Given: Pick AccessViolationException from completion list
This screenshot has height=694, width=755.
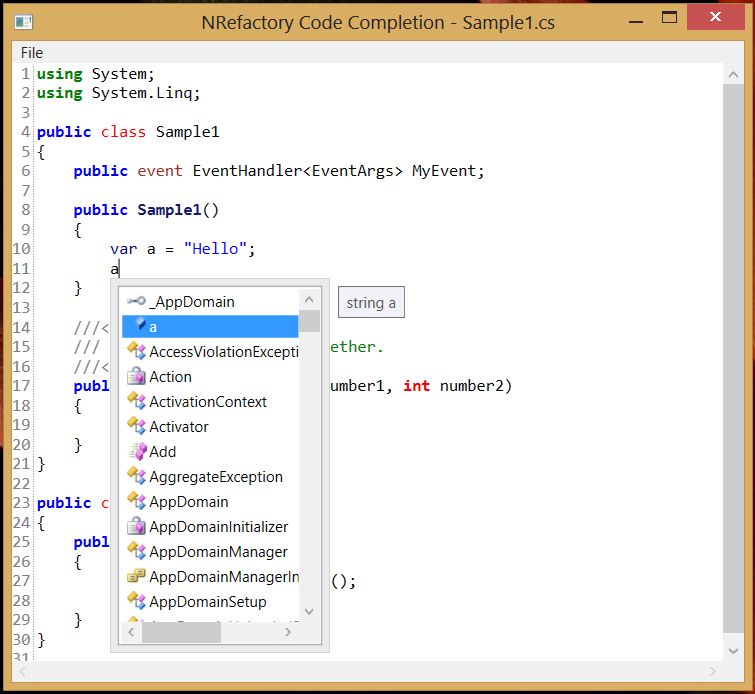Looking at the screenshot, I should pyautogui.click(x=210, y=352).
